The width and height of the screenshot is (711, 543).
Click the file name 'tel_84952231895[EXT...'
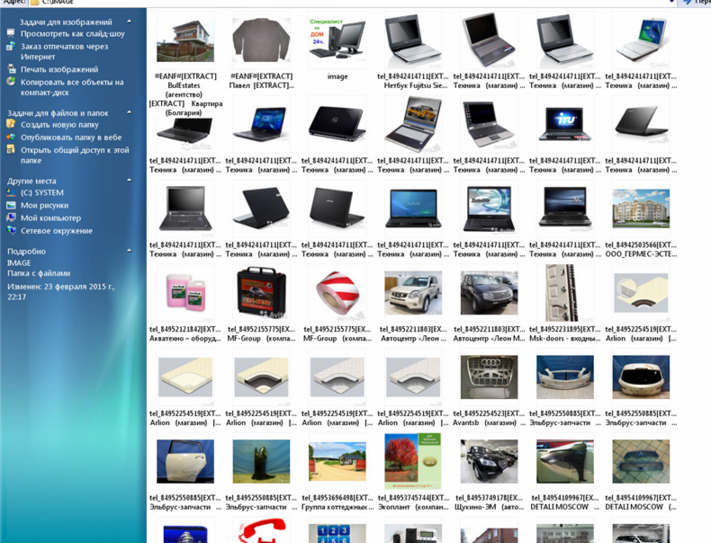pyautogui.click(x=565, y=329)
